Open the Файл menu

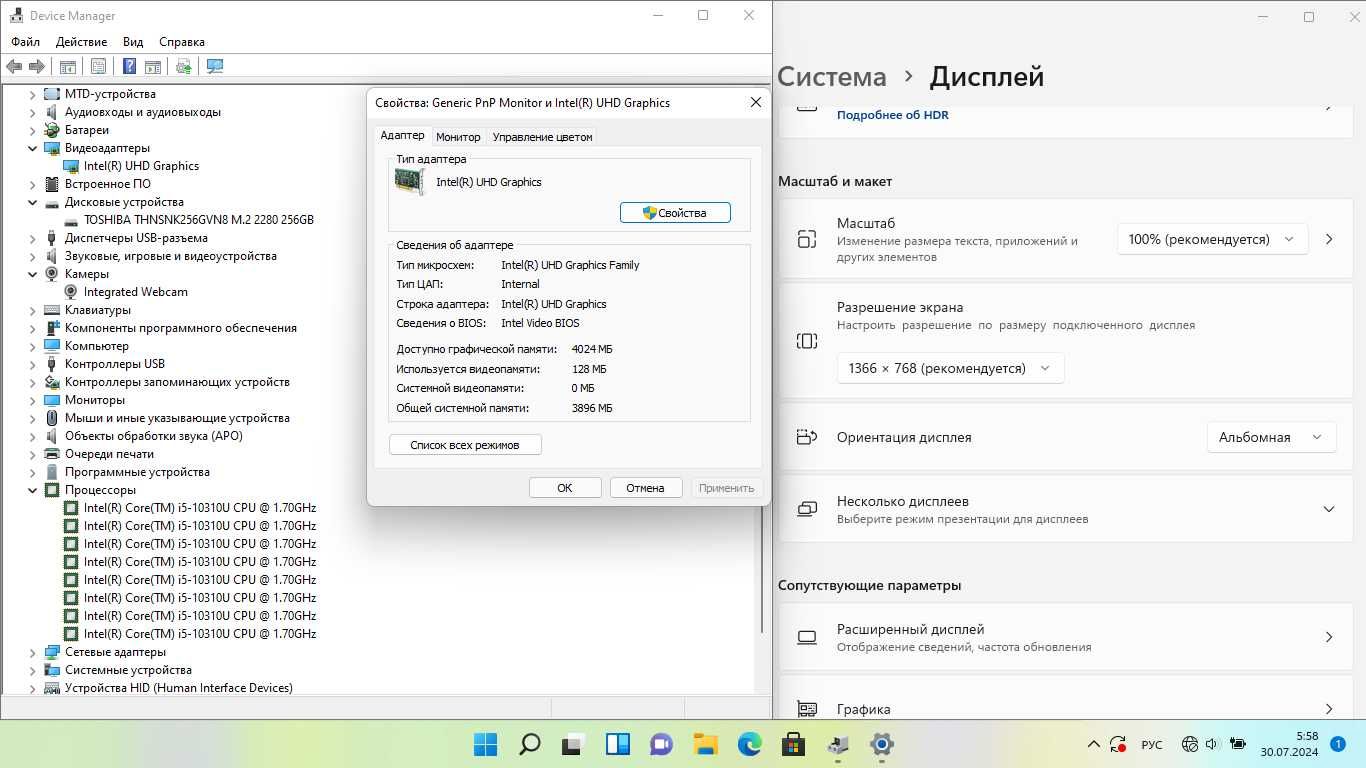26,42
